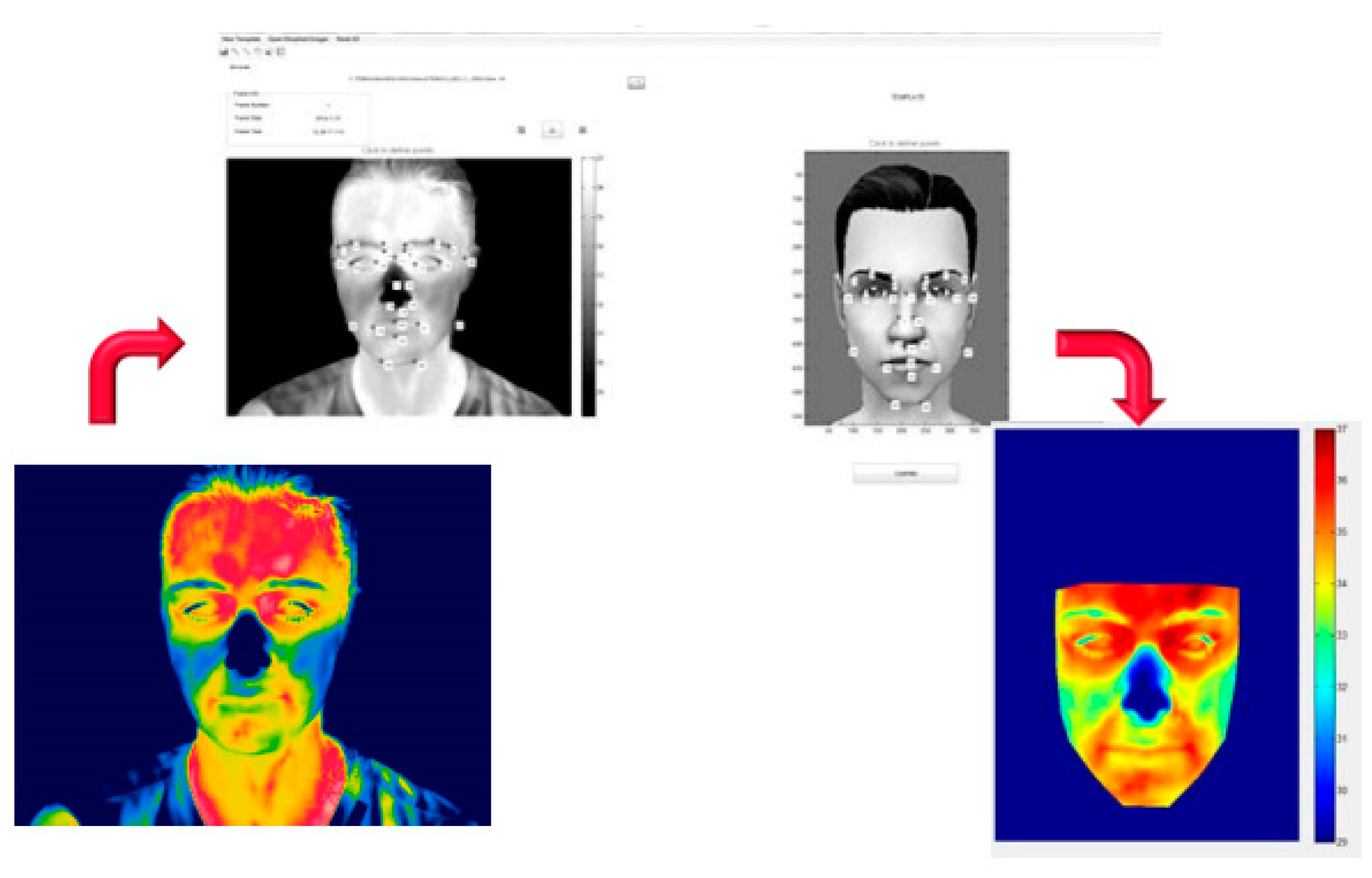Go to next frame button

(x=582, y=130)
